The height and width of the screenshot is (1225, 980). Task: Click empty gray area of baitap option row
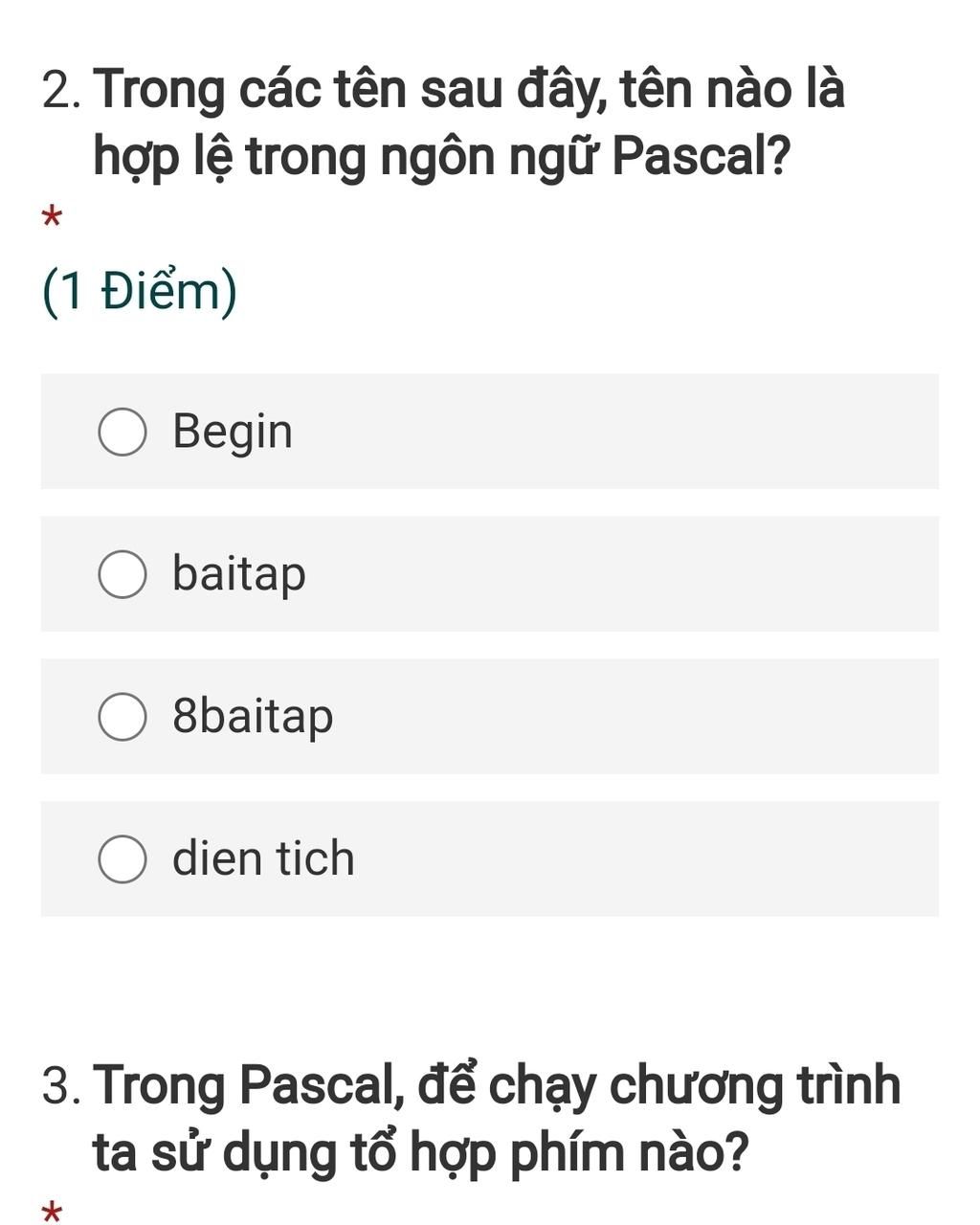click(622, 574)
